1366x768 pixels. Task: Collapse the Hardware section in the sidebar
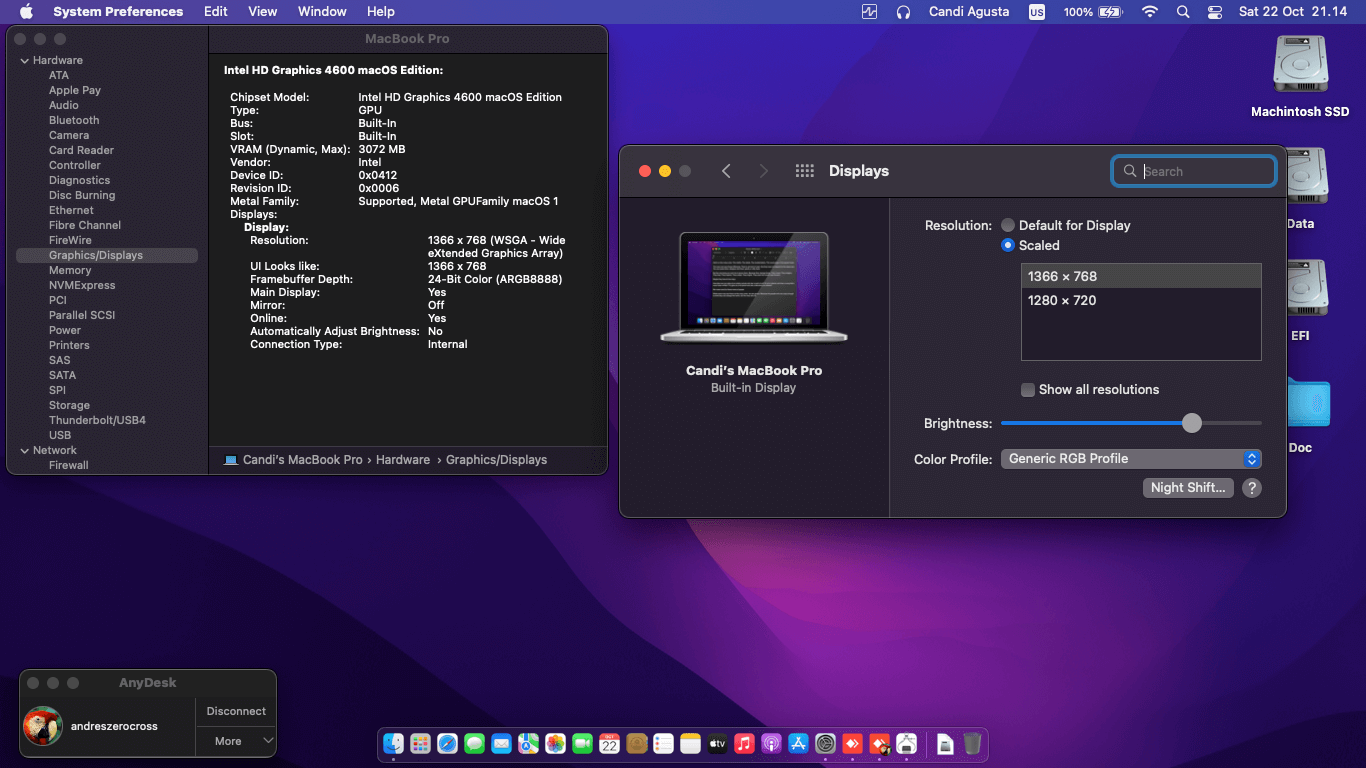(24, 60)
